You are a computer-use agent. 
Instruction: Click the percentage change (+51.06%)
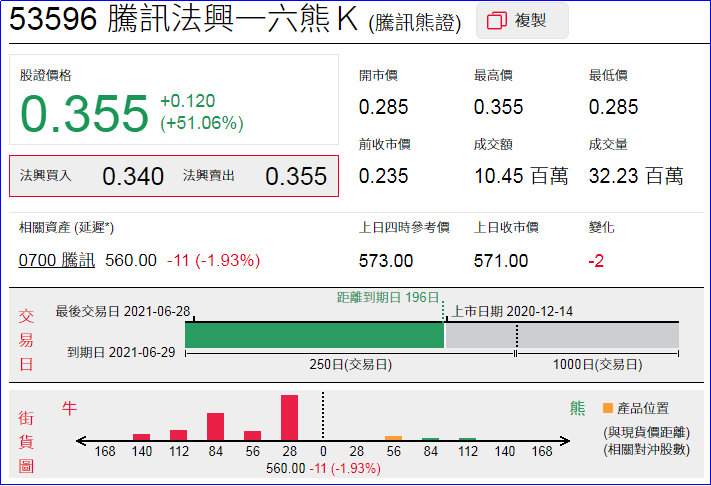pos(202,123)
